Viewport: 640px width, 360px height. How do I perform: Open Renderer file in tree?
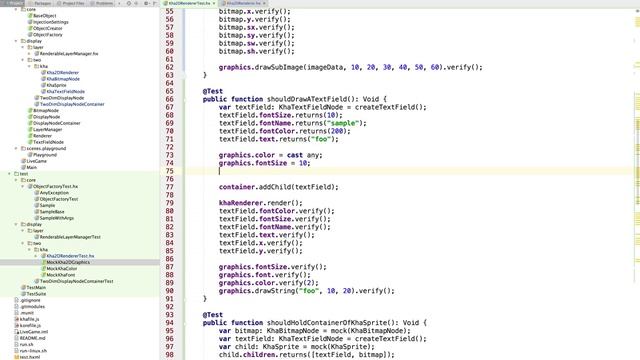[x=40, y=136]
